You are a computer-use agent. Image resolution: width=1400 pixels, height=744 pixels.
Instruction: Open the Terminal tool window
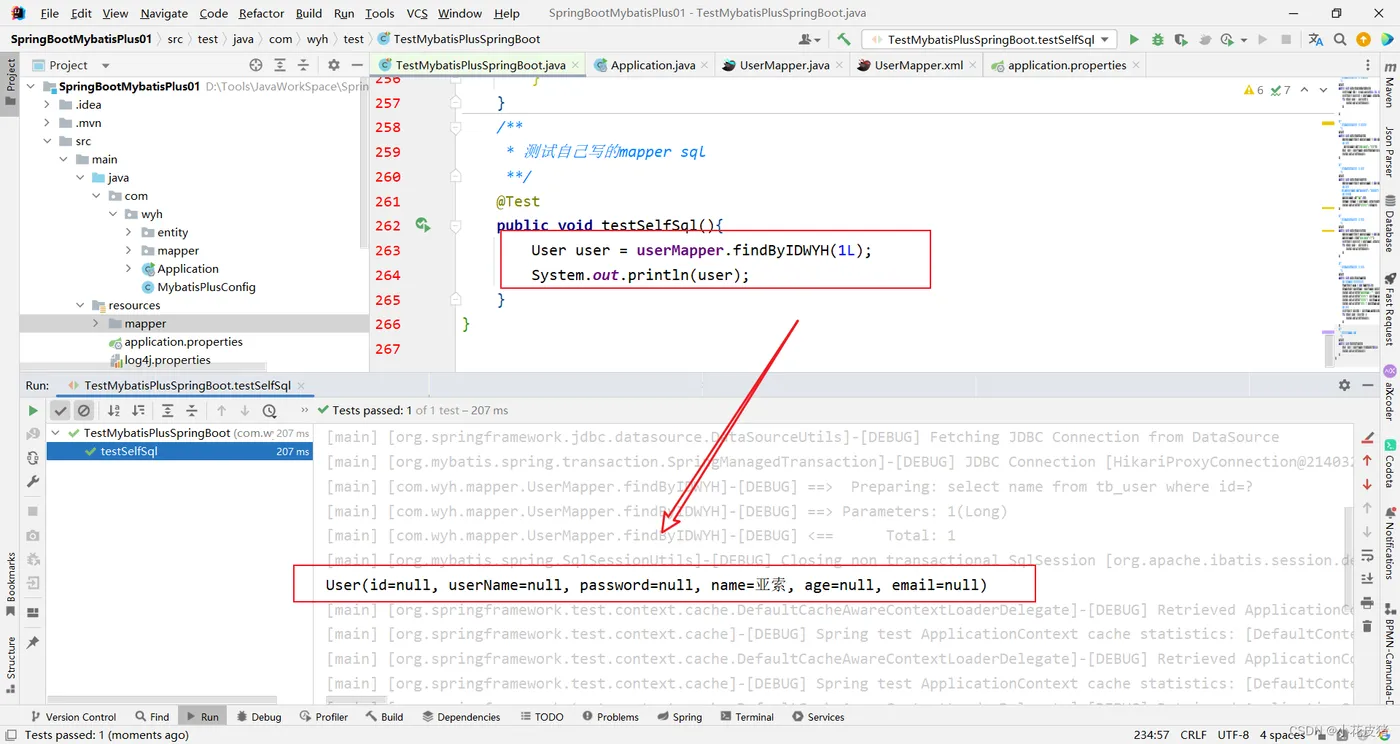point(746,717)
